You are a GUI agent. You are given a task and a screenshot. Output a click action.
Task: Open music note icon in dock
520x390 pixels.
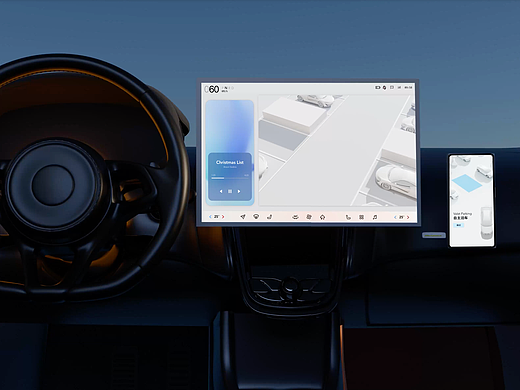[375, 217]
